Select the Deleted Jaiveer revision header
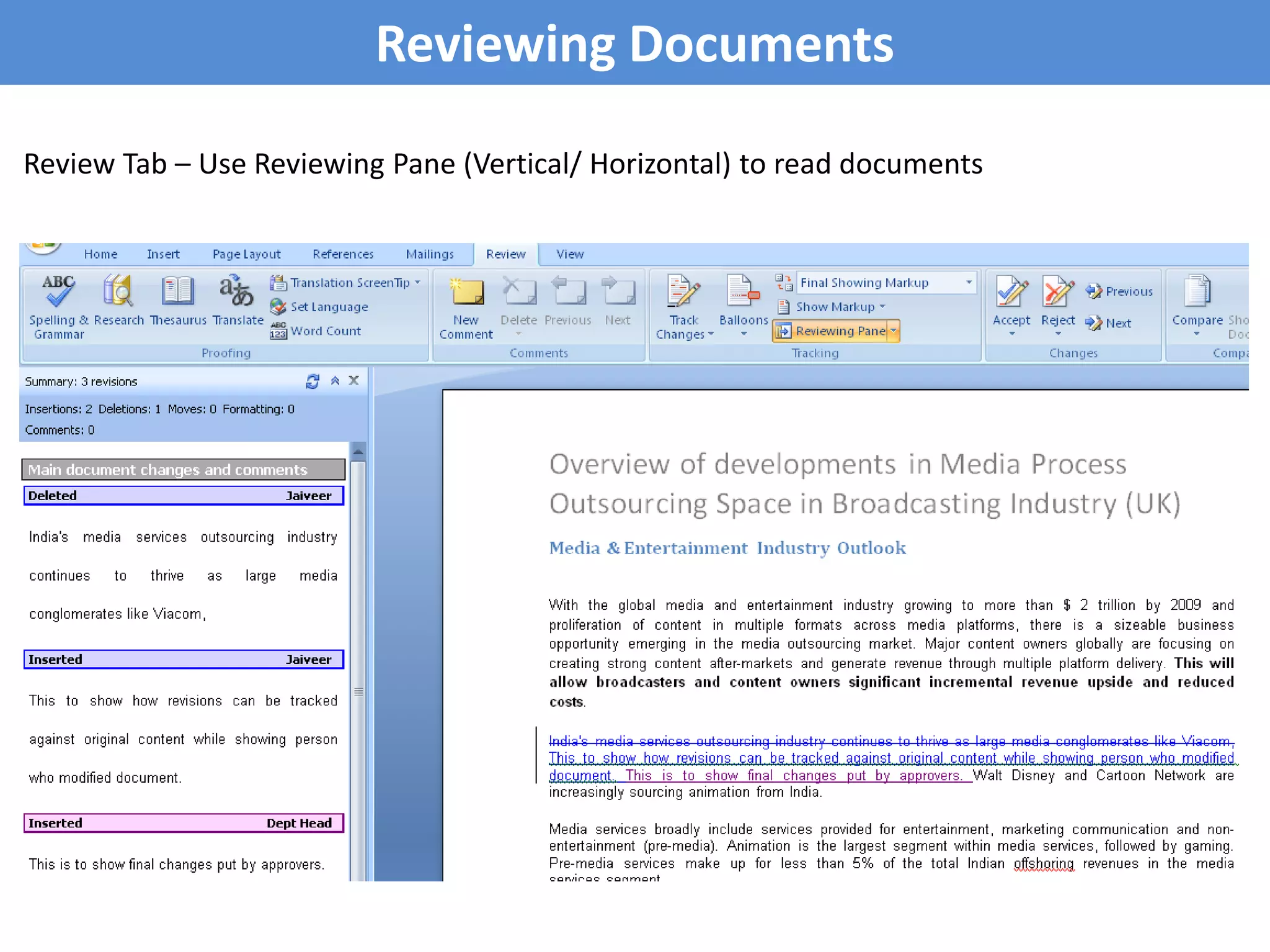The height and width of the screenshot is (952, 1270). tap(184, 496)
